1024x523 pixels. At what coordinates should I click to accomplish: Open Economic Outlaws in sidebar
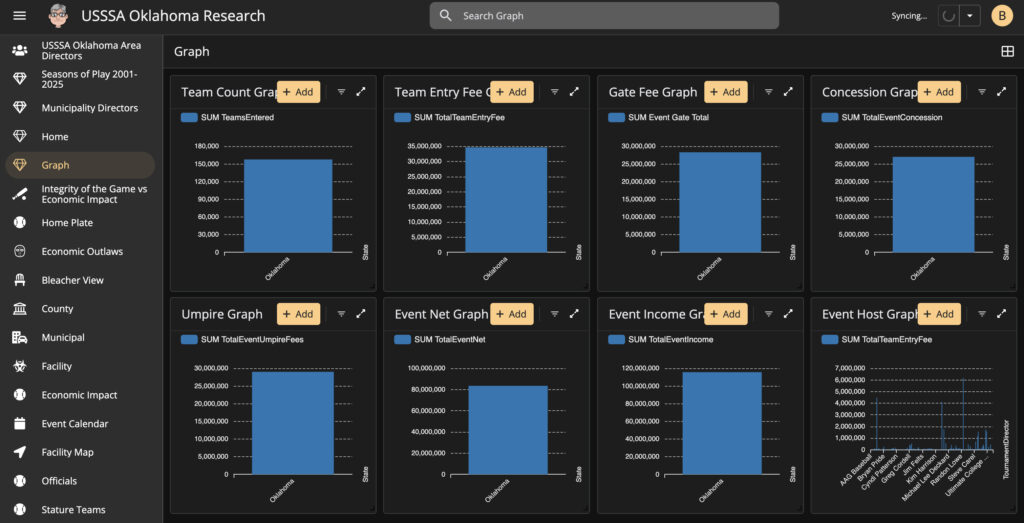click(82, 252)
